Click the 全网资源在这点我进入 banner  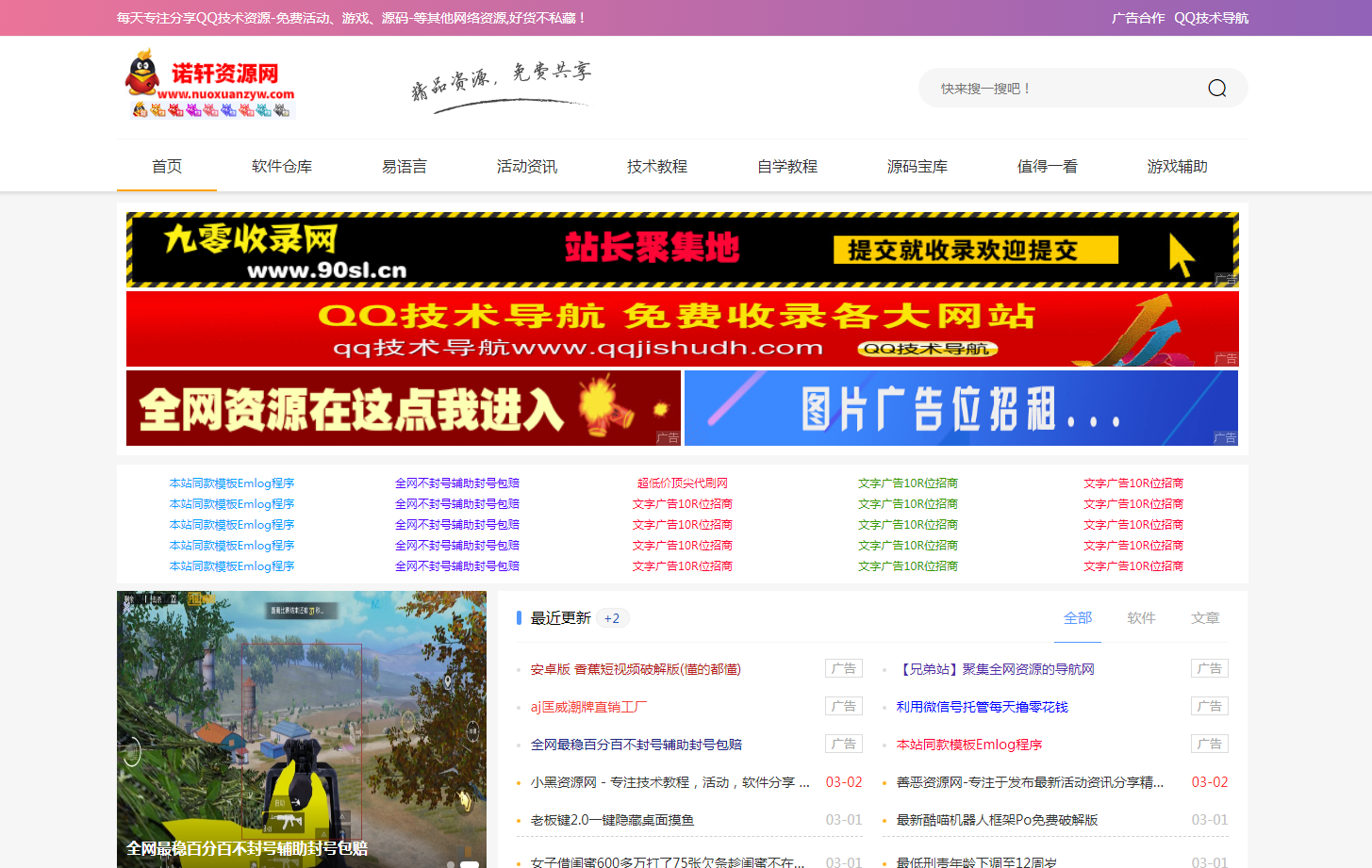tap(403, 408)
